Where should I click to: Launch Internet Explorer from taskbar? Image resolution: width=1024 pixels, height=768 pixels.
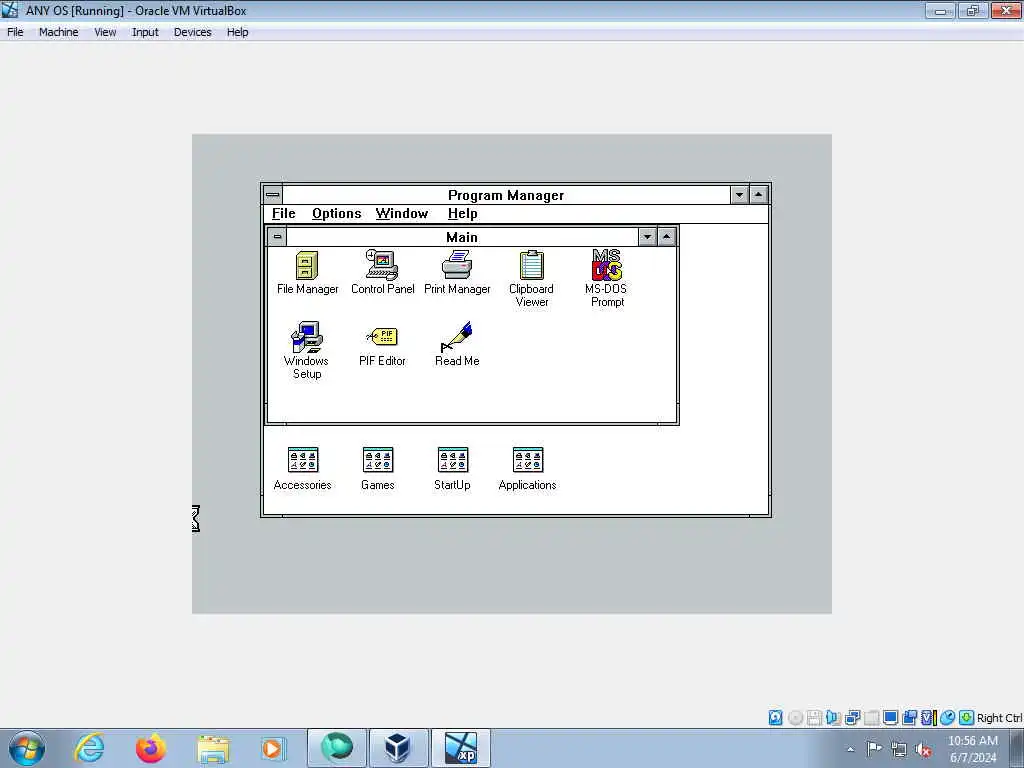click(89, 748)
